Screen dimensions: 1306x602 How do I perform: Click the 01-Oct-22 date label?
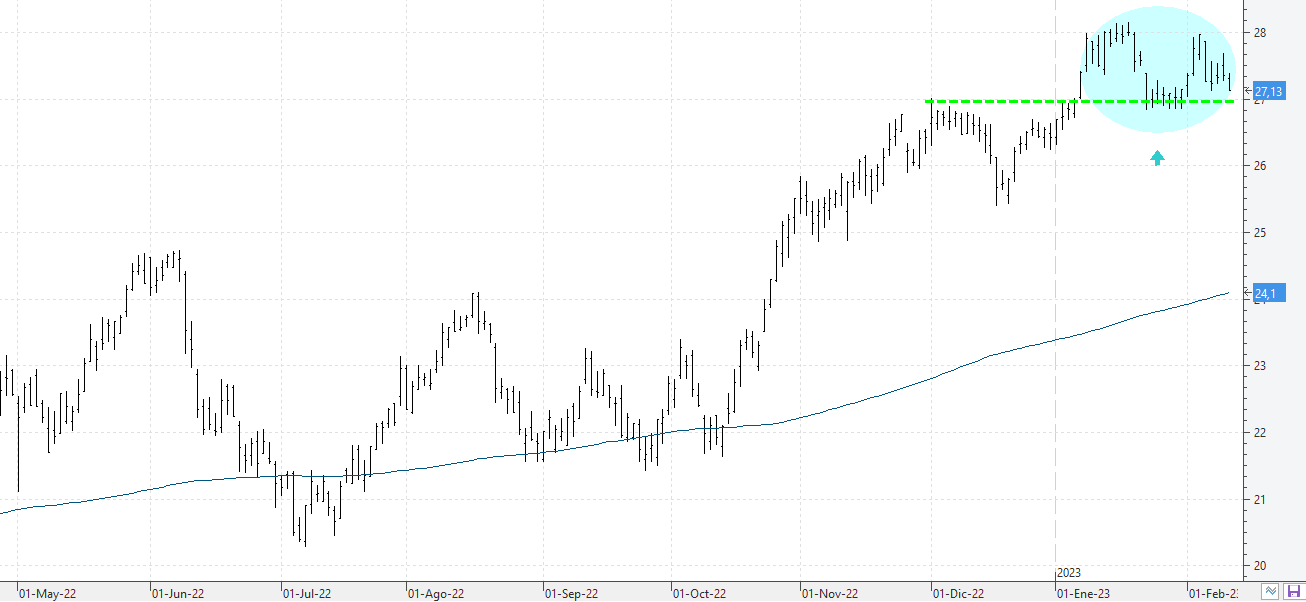699,593
